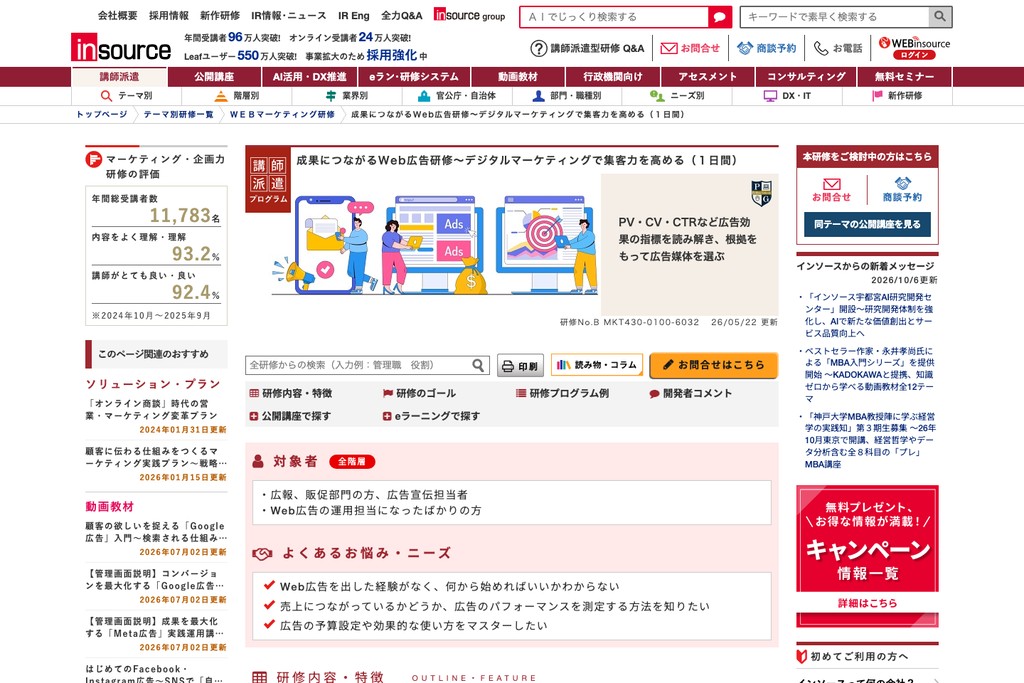Click the 官公庁・自治体 building icon

(424, 96)
